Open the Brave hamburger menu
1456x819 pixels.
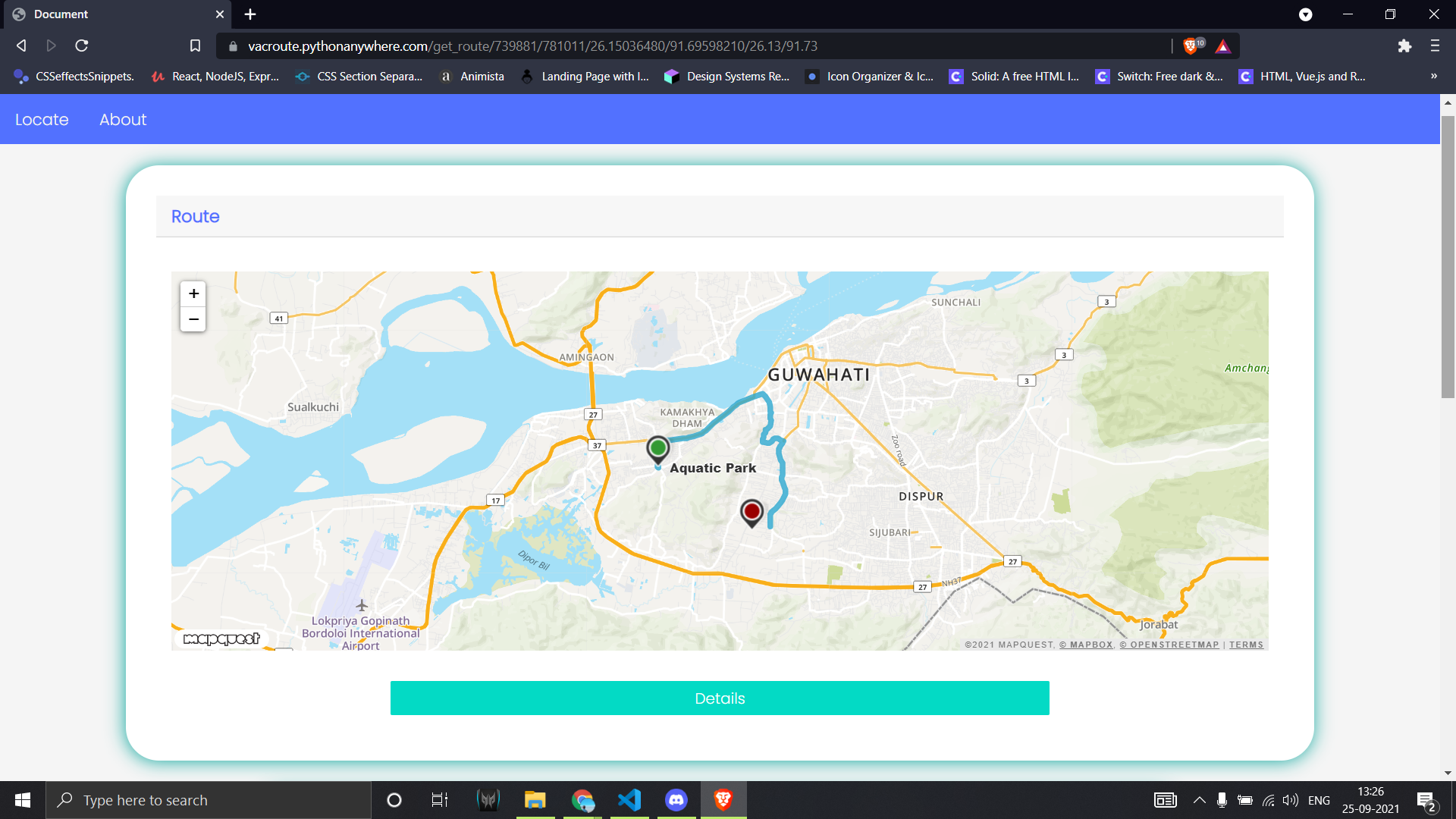point(1435,46)
